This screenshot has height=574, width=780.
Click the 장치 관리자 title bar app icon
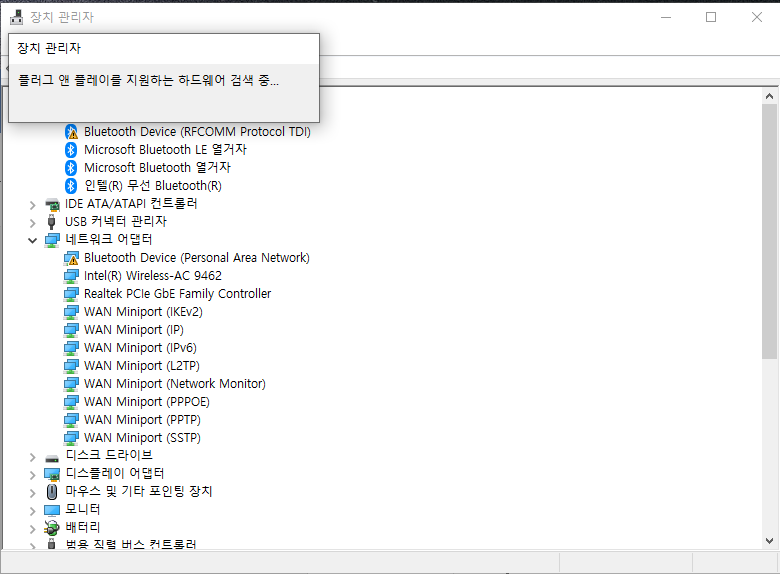coord(16,17)
